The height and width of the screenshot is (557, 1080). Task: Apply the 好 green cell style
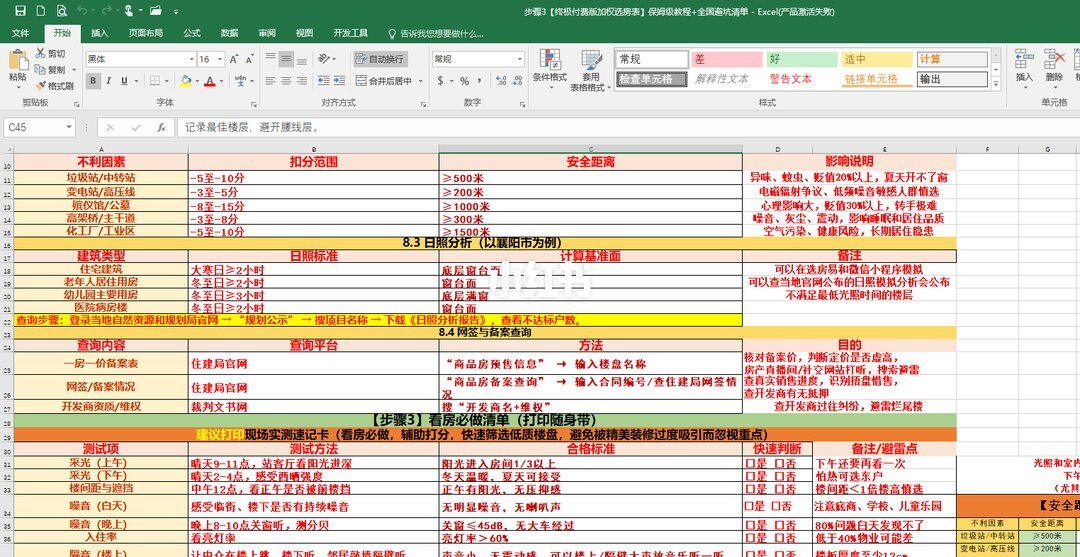(802, 59)
